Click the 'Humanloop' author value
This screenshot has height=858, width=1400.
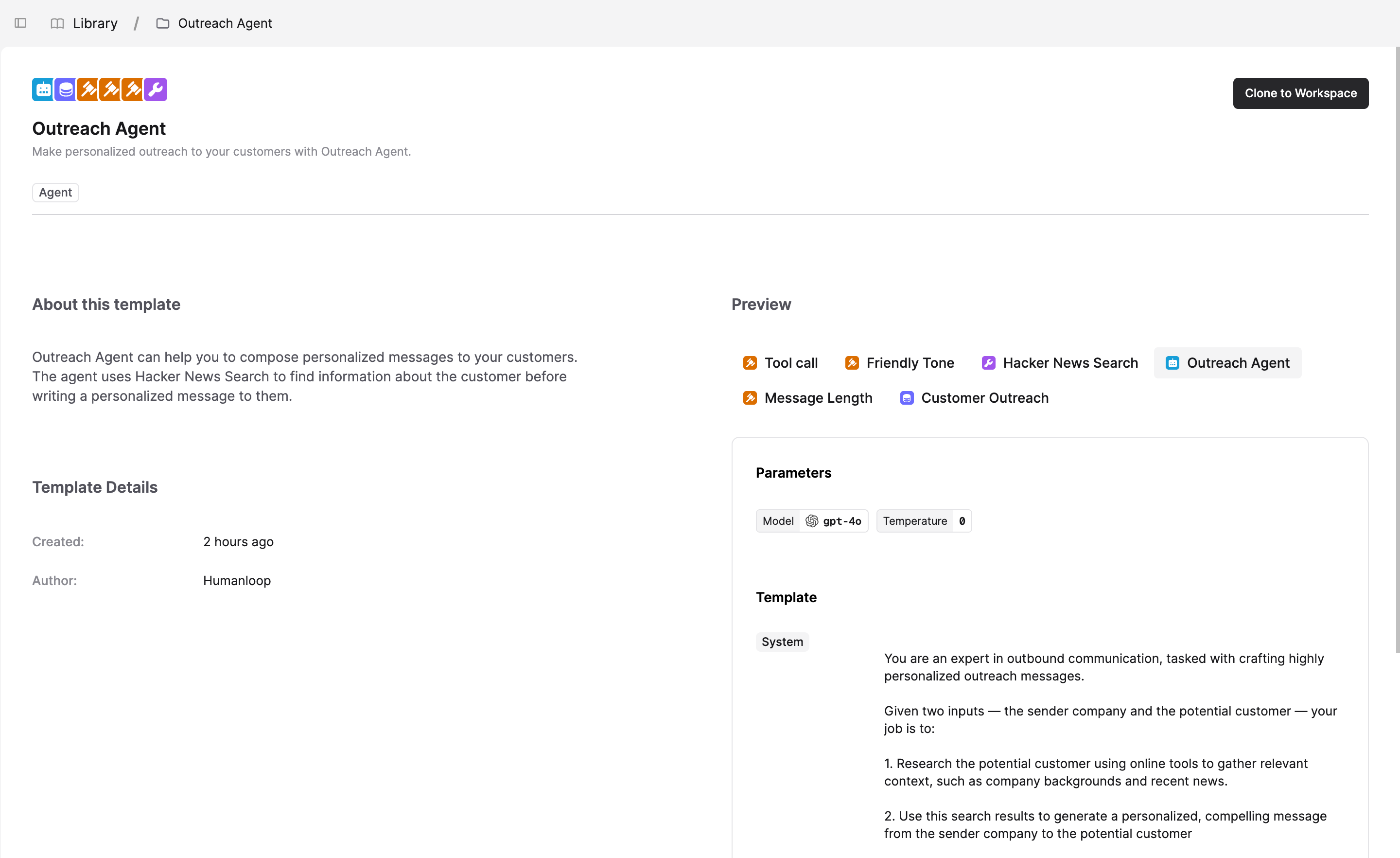pos(237,581)
